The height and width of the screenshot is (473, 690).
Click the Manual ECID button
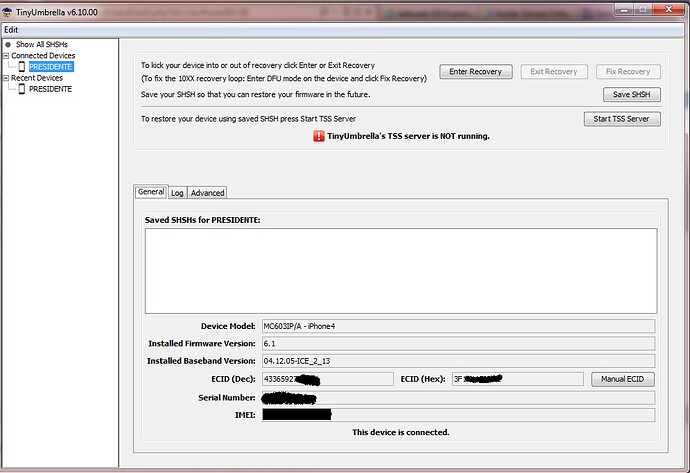[622, 379]
